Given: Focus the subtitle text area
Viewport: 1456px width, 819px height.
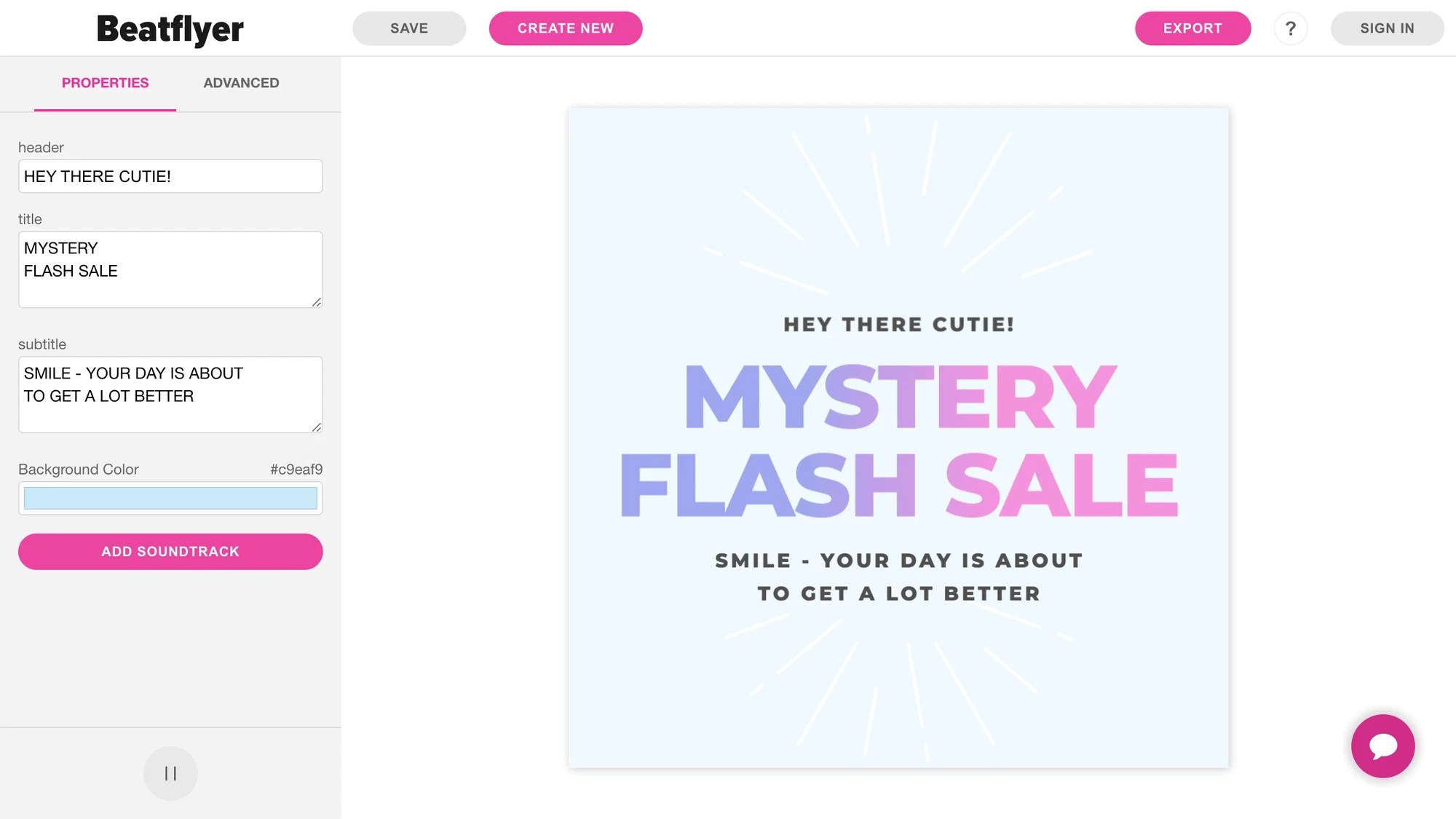Looking at the screenshot, I should tap(170, 395).
